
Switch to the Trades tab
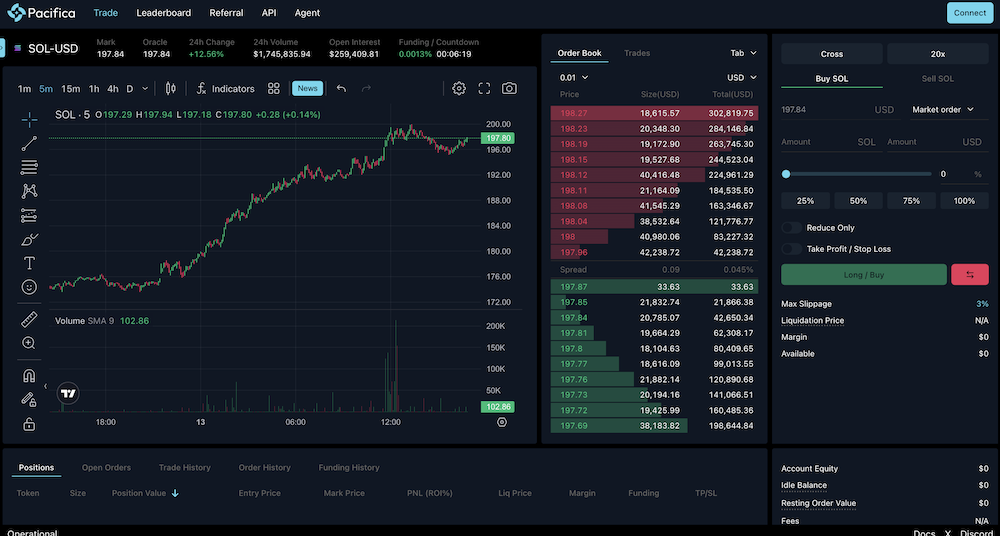coord(637,53)
